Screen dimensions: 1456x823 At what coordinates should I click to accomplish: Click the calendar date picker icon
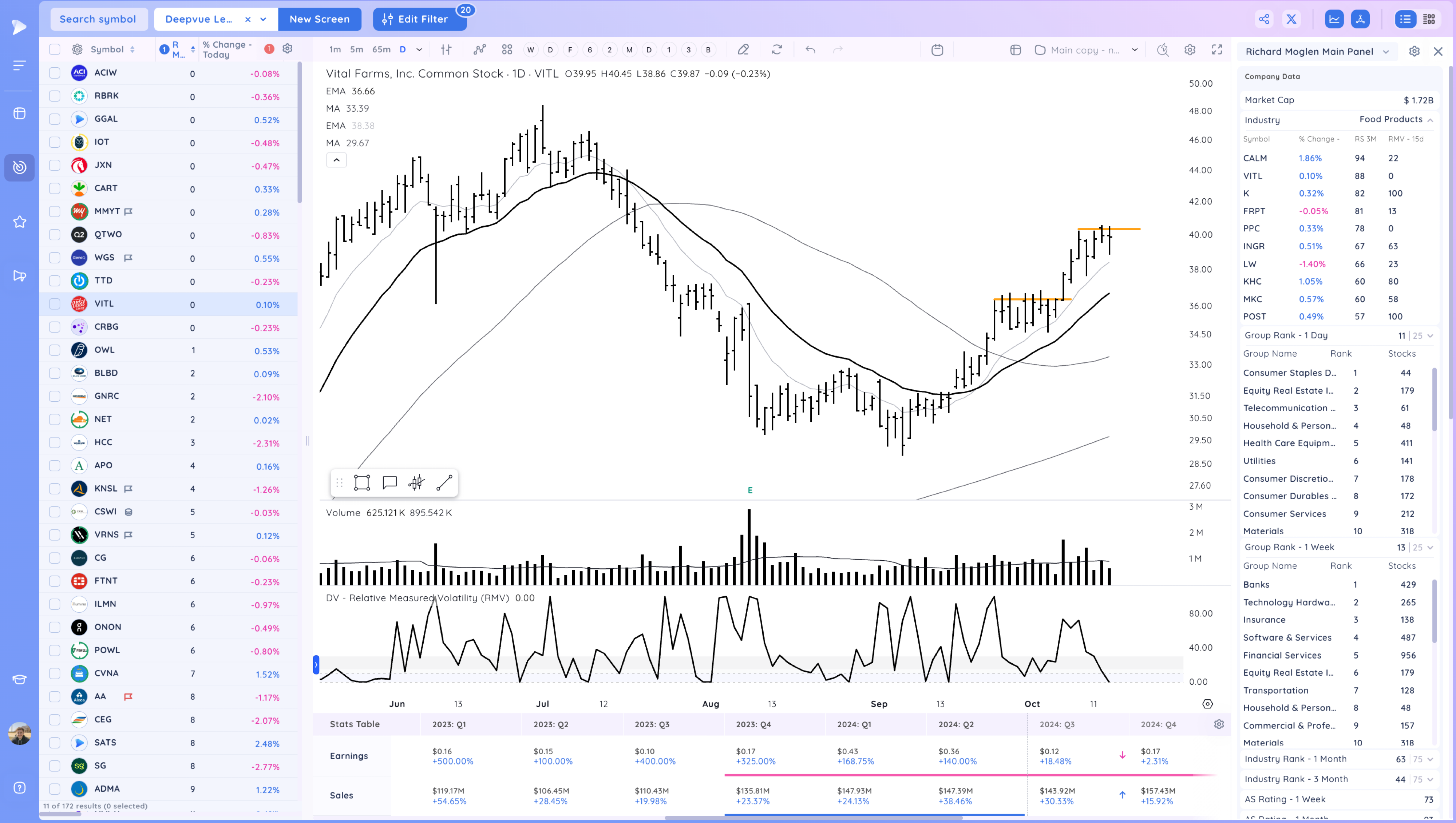coord(937,50)
